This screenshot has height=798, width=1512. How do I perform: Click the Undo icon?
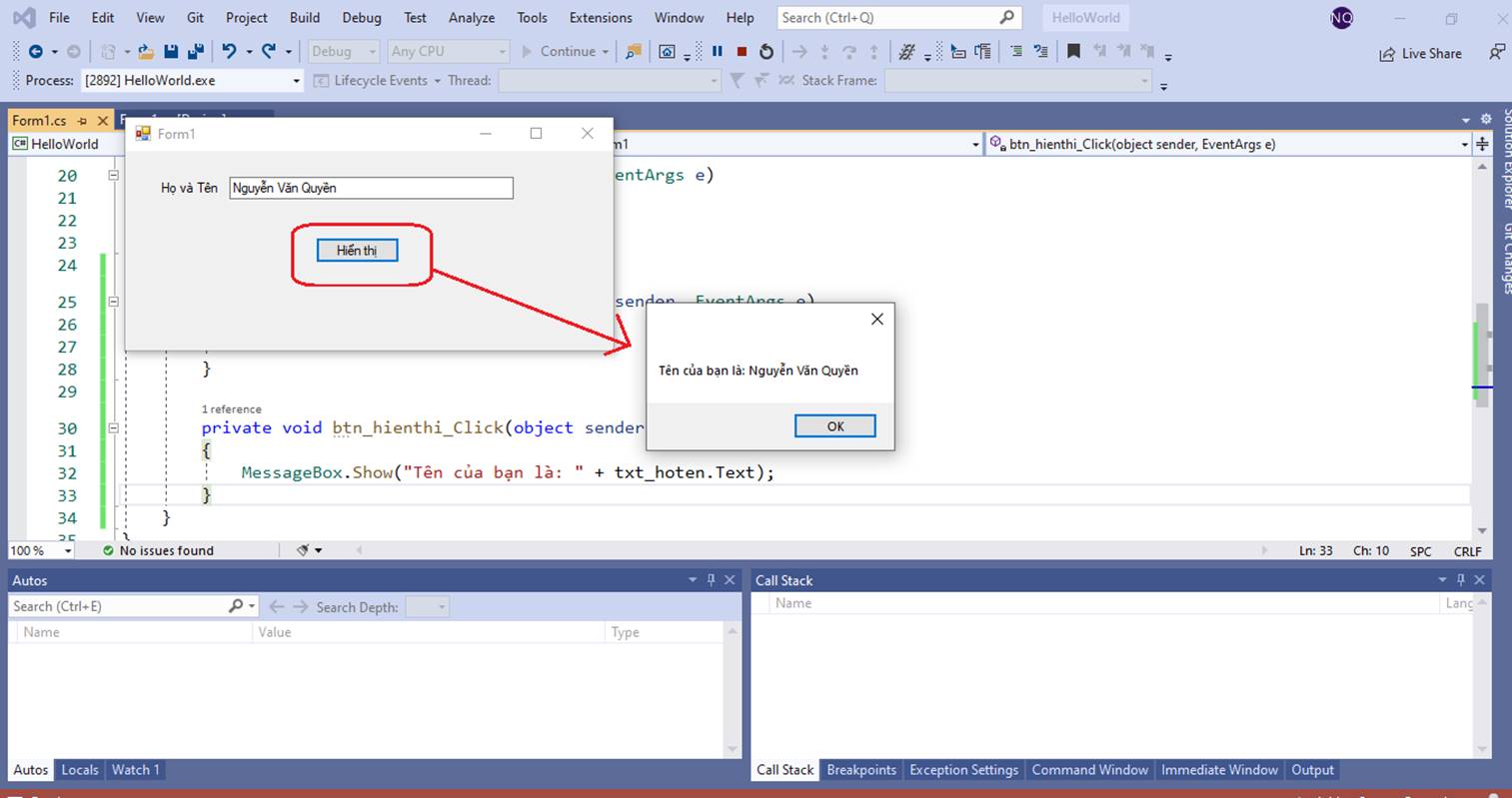(x=231, y=51)
